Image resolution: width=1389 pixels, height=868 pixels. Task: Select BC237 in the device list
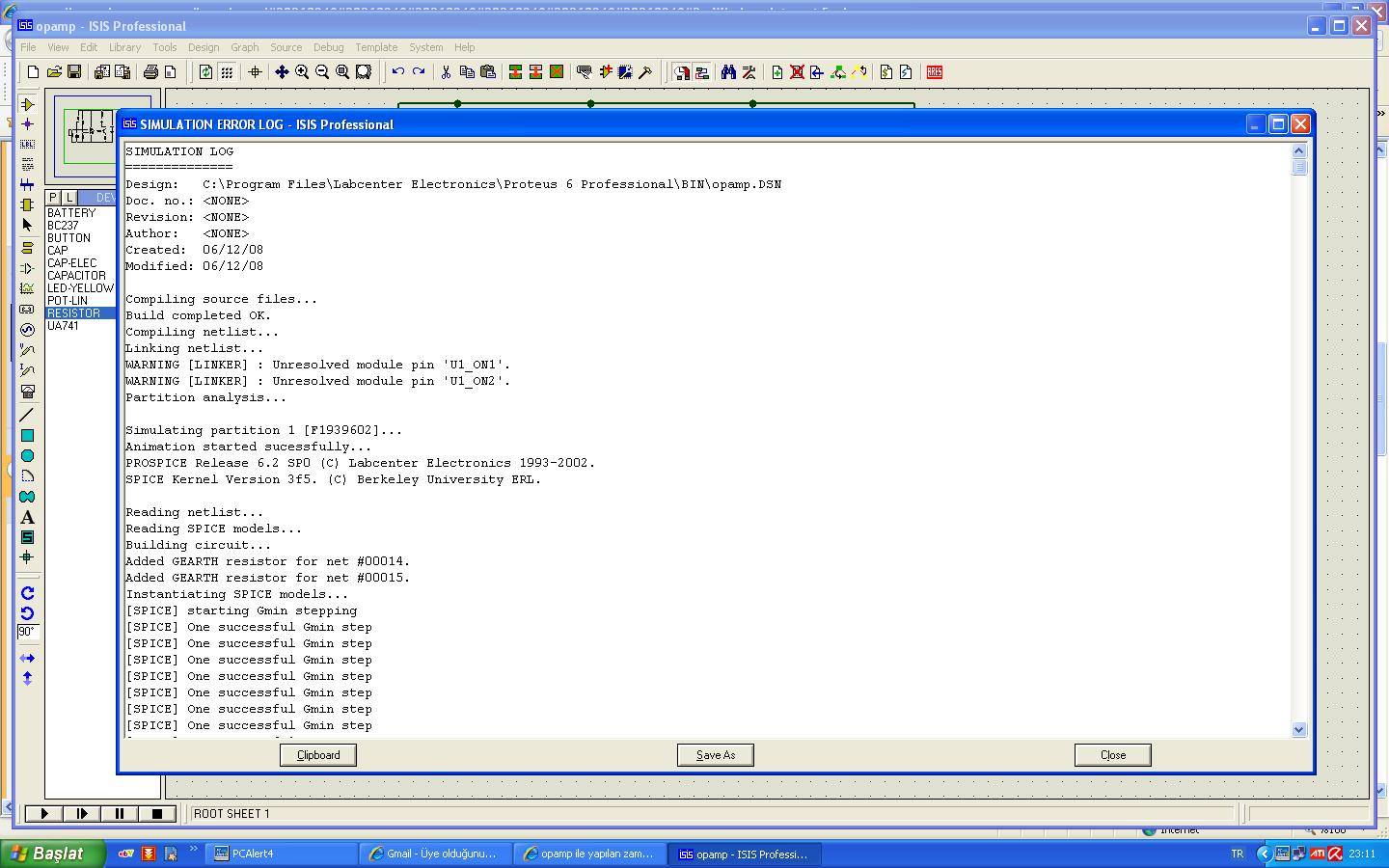[x=63, y=226]
